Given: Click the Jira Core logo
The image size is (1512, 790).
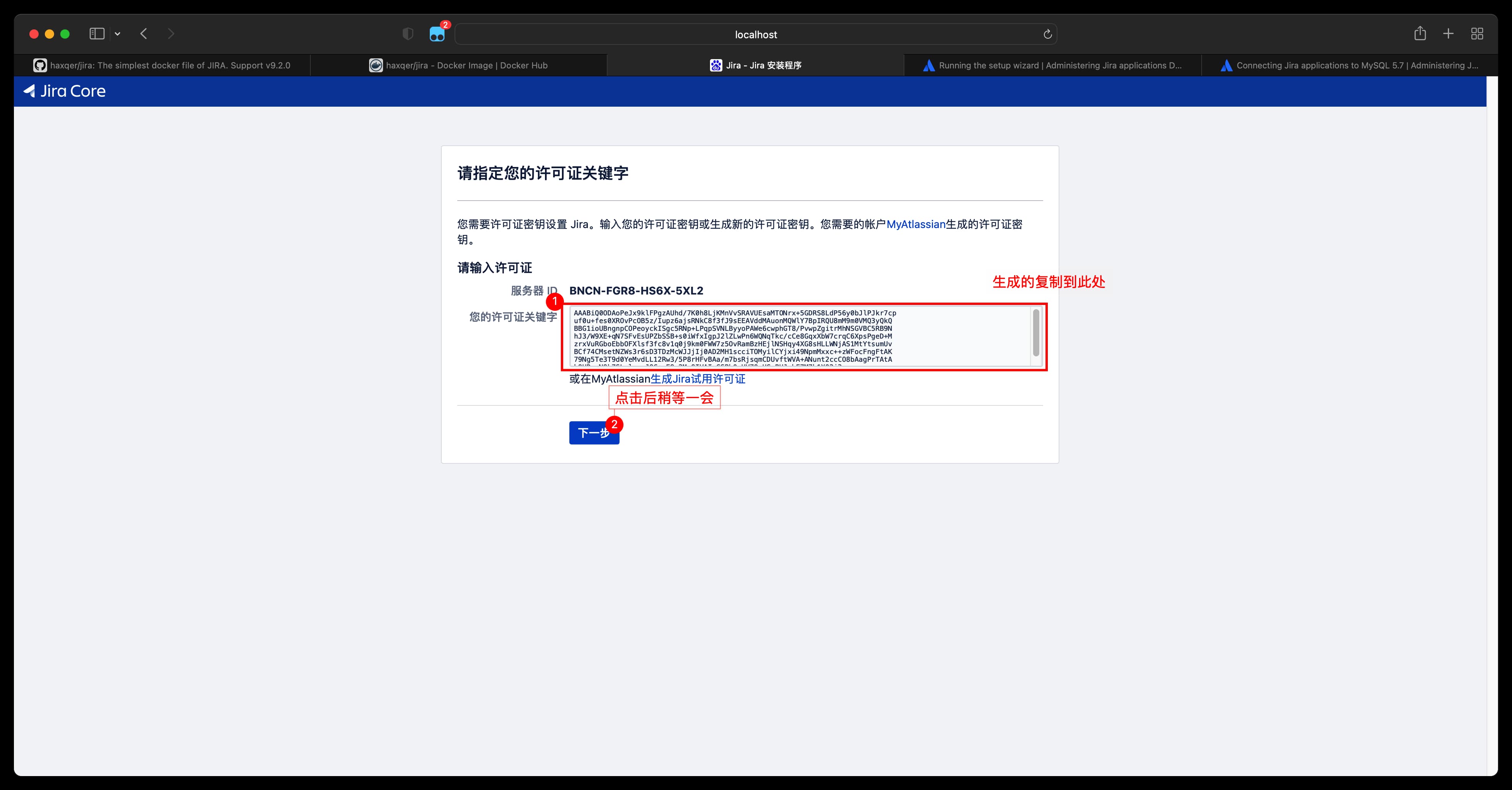Looking at the screenshot, I should pos(65,91).
